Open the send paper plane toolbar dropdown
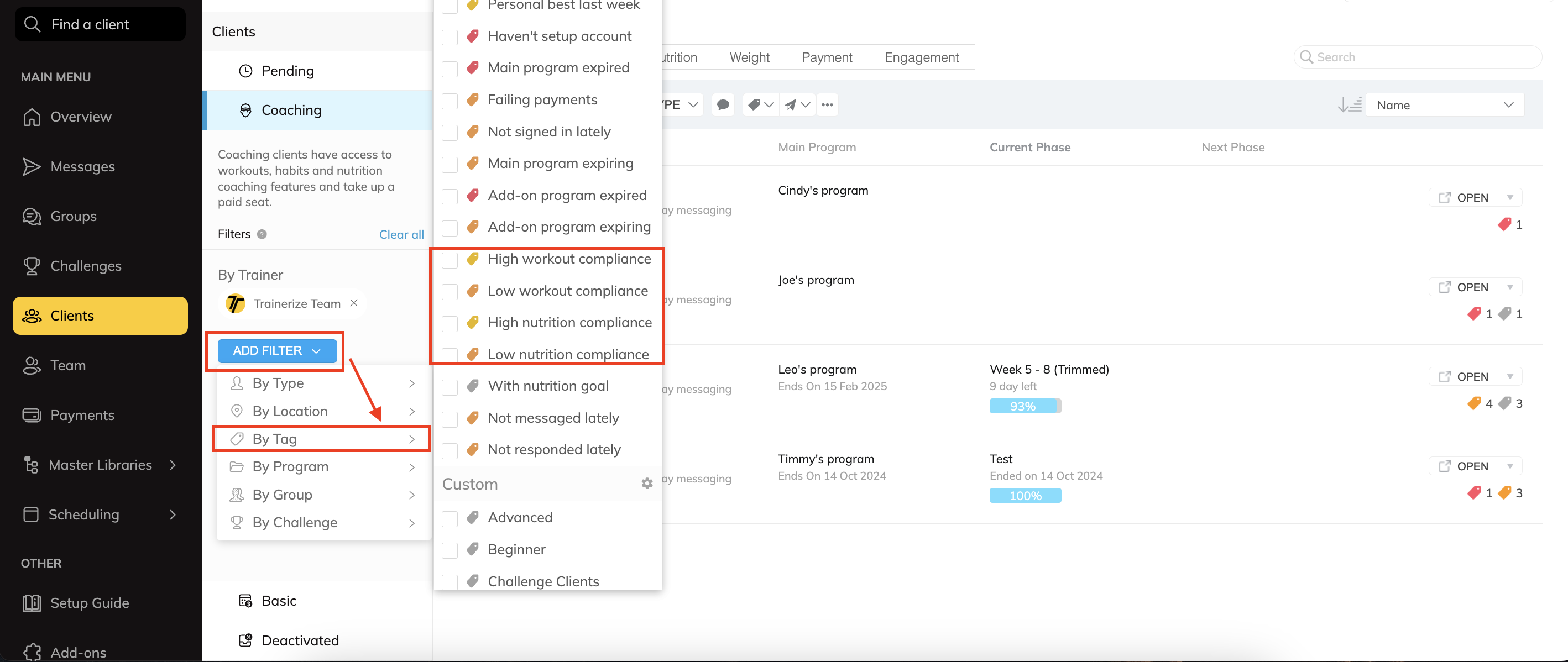1568x662 pixels. [x=797, y=104]
